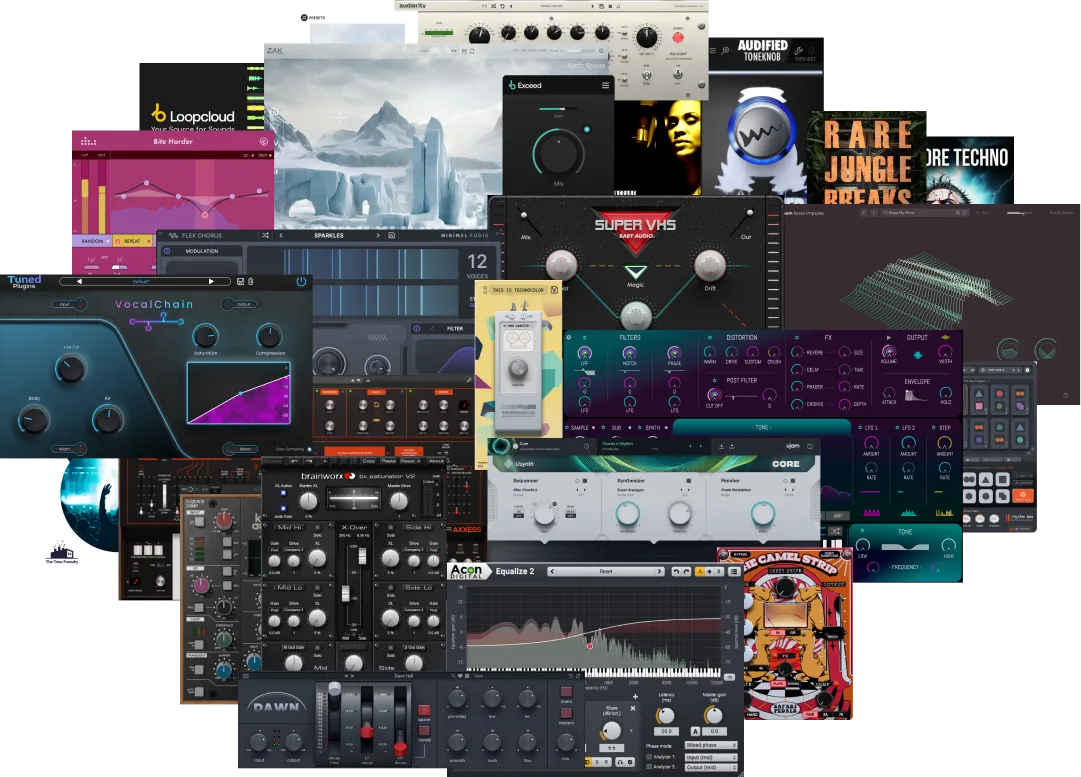Click the undo arrow in the Equalize 2 toolbar

676,572
